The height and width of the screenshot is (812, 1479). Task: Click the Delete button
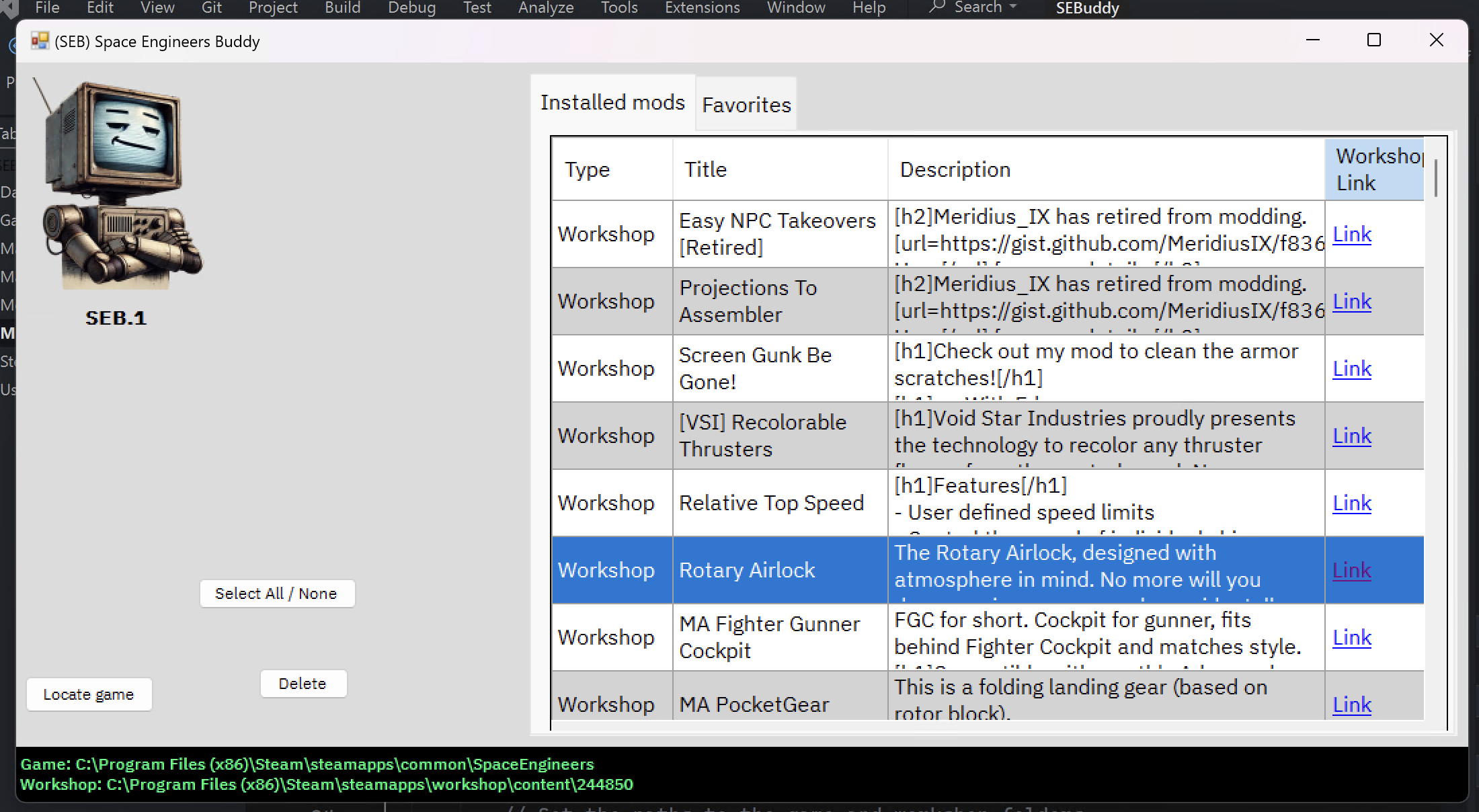[303, 684]
